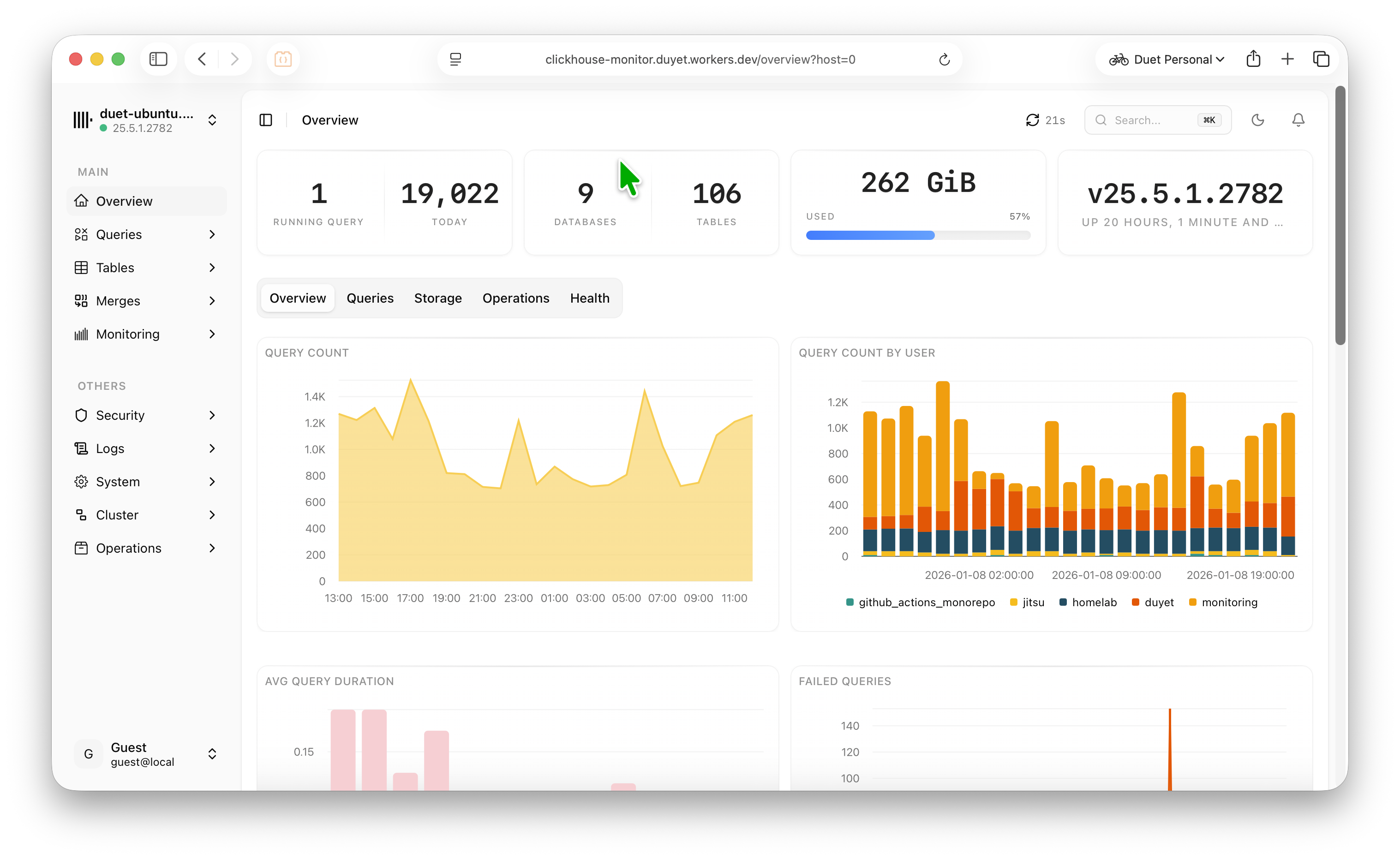
Task: Click browser back arrow
Action: coord(202,59)
